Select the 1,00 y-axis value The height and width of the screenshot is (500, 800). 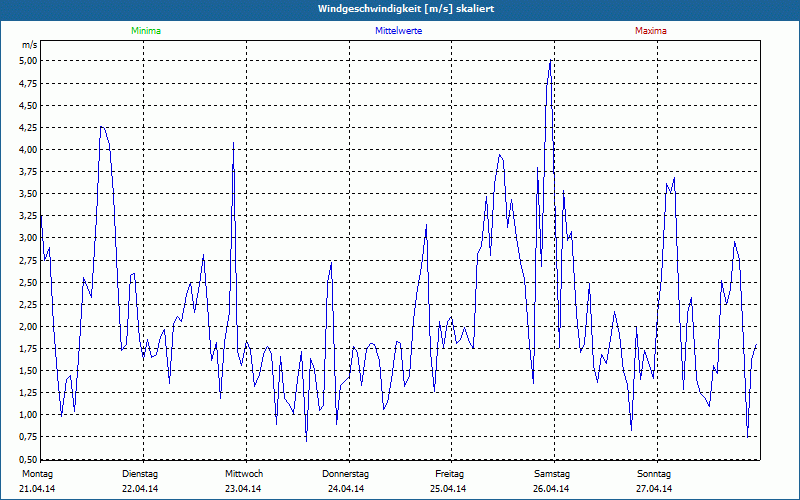point(29,415)
